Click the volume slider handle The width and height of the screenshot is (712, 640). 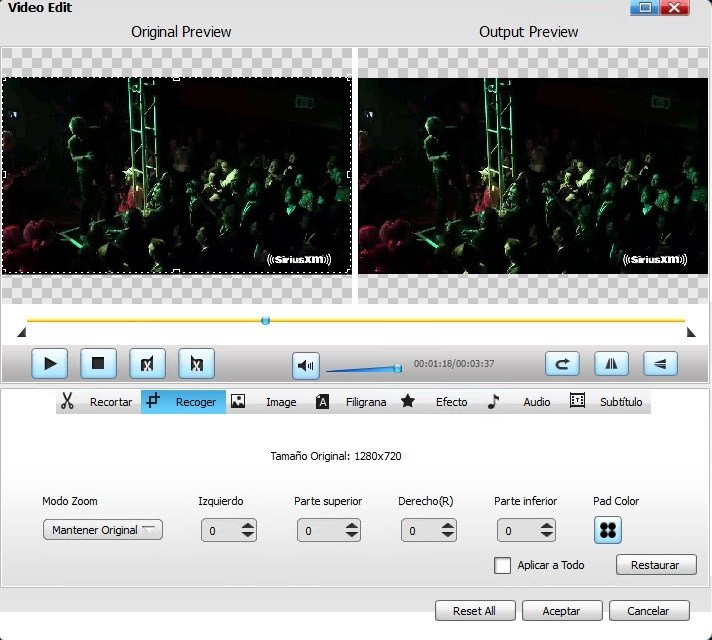click(398, 368)
